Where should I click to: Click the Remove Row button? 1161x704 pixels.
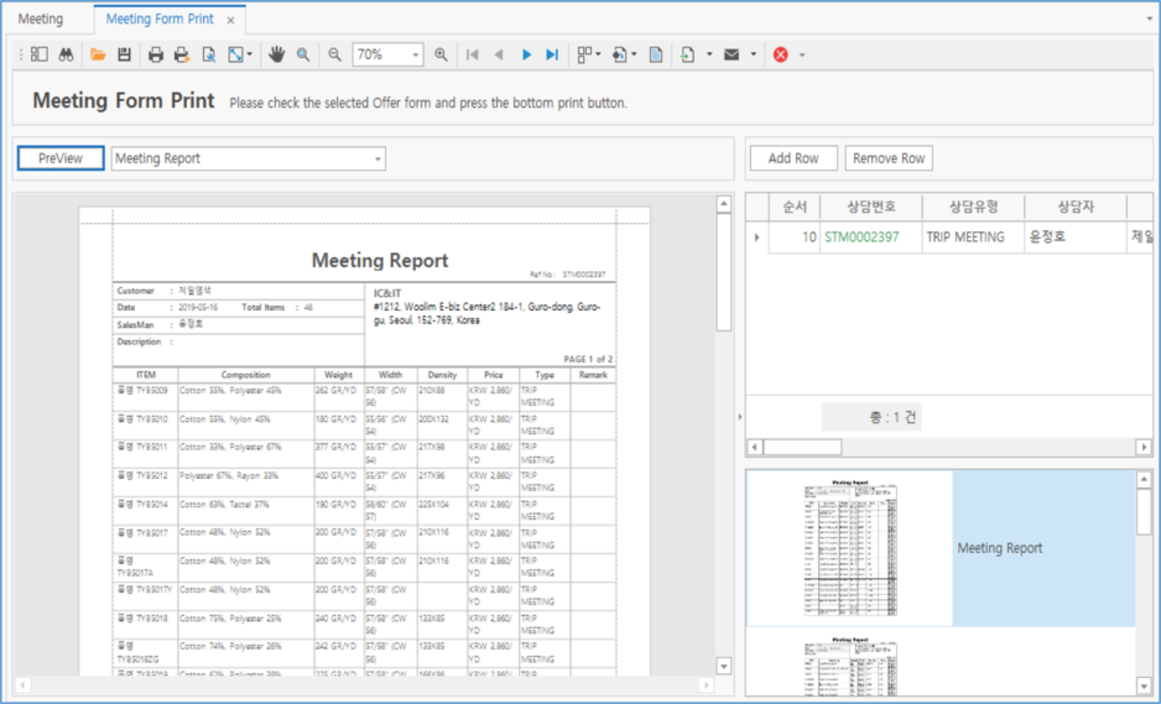pos(888,158)
